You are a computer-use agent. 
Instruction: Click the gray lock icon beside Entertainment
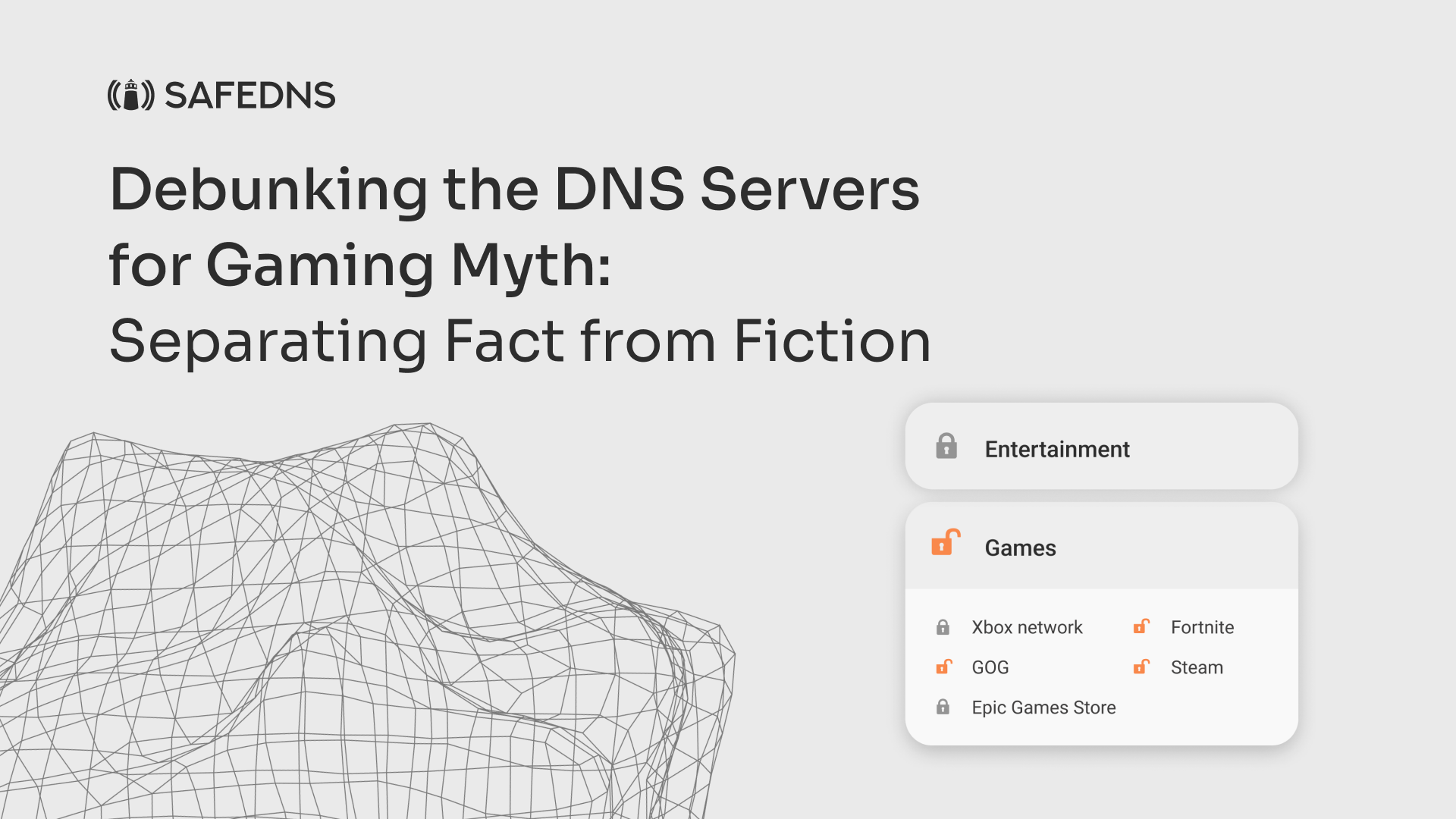point(946,447)
